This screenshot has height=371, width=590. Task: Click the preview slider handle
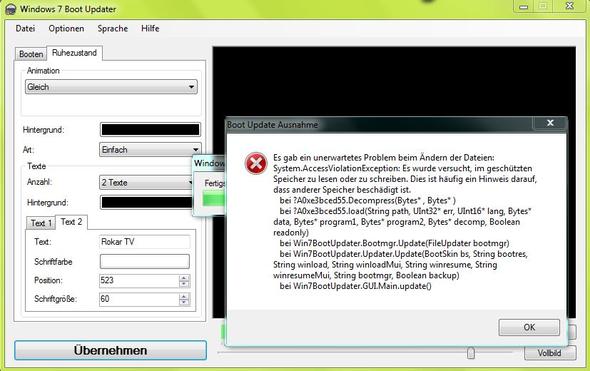pos(471,353)
